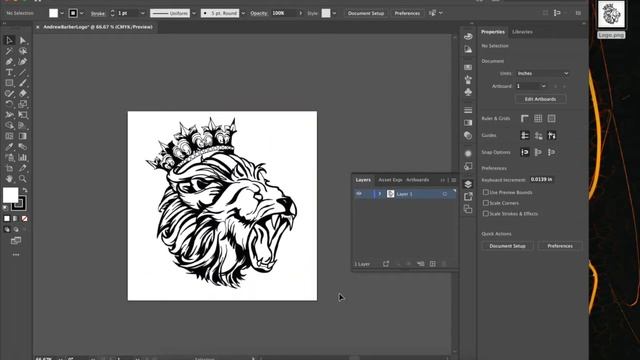Screen dimensions: 640x360
Task: Open the 5 pt. Round brush dropdown
Action: (x=243, y=13)
